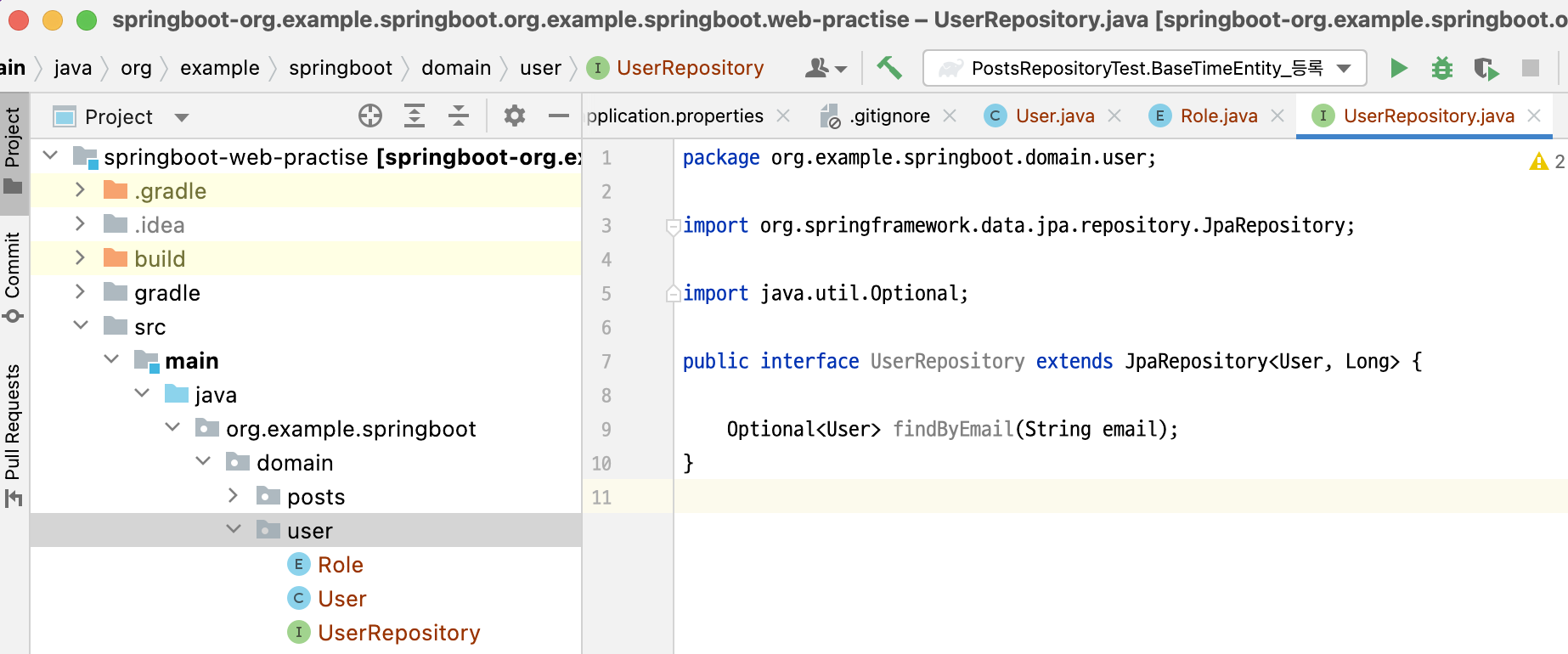The width and height of the screenshot is (1568, 654).
Task: Run the PostsRepositoryTest configuration
Action: [x=1398, y=68]
